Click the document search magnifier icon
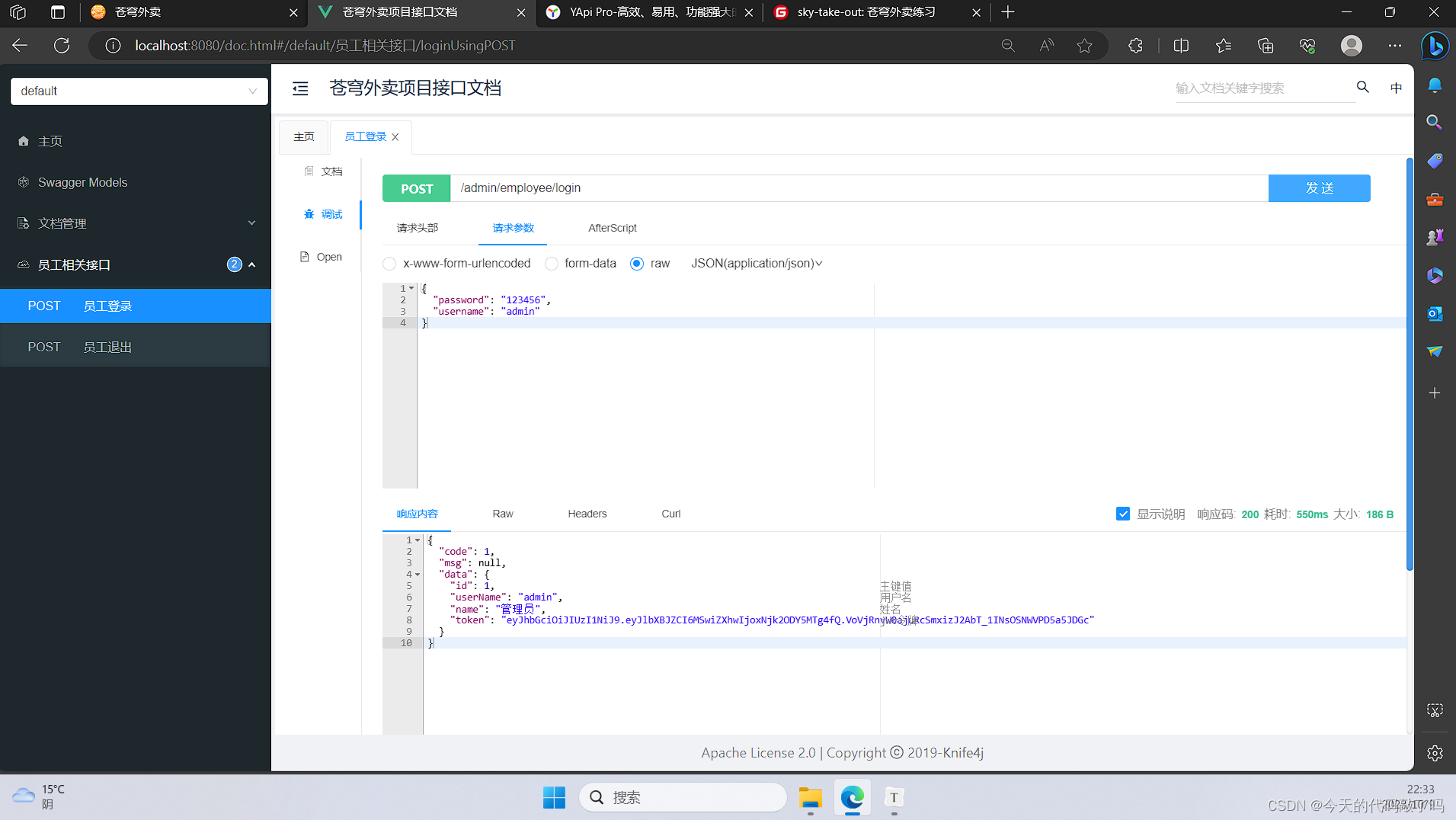This screenshot has width=1456, height=820. (x=1363, y=88)
